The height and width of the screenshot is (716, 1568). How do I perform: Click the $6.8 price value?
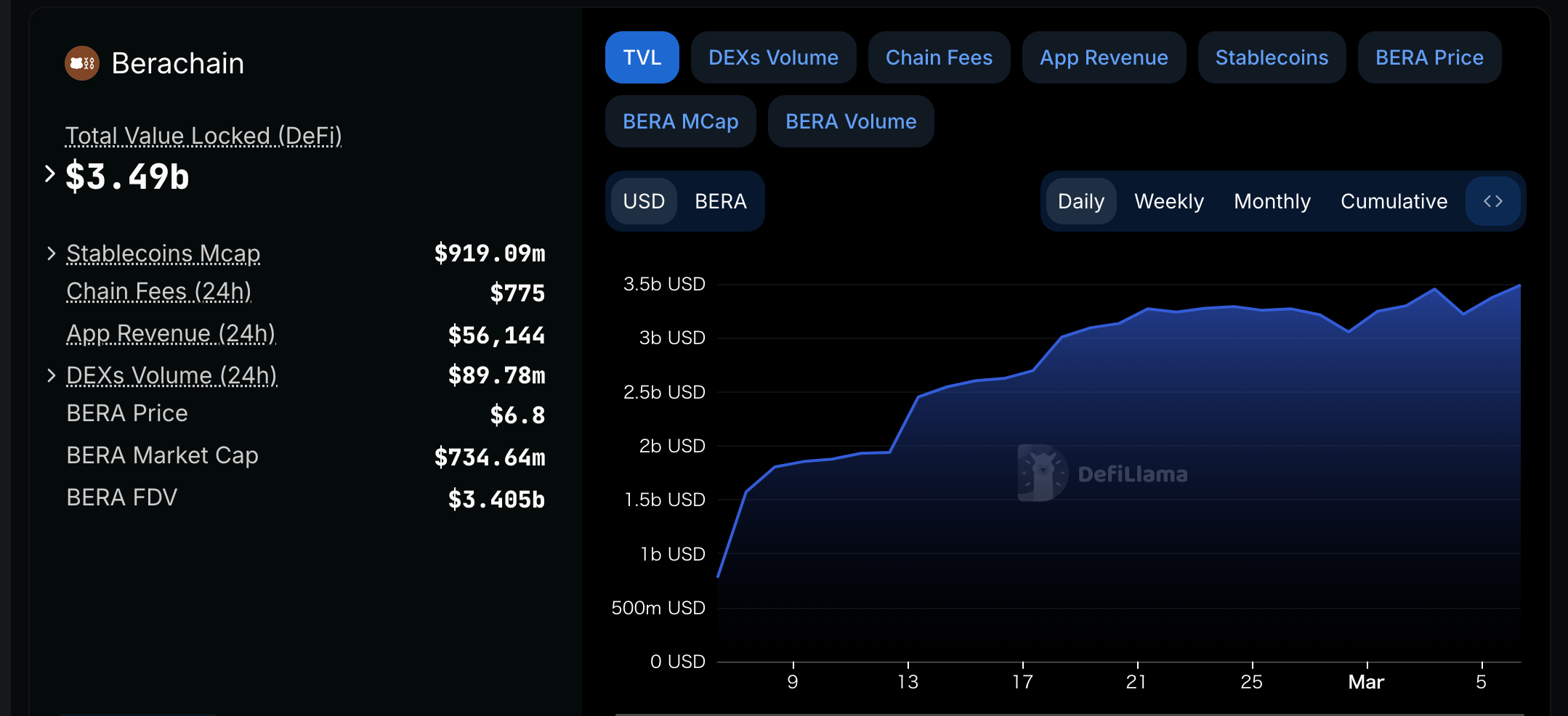517,415
